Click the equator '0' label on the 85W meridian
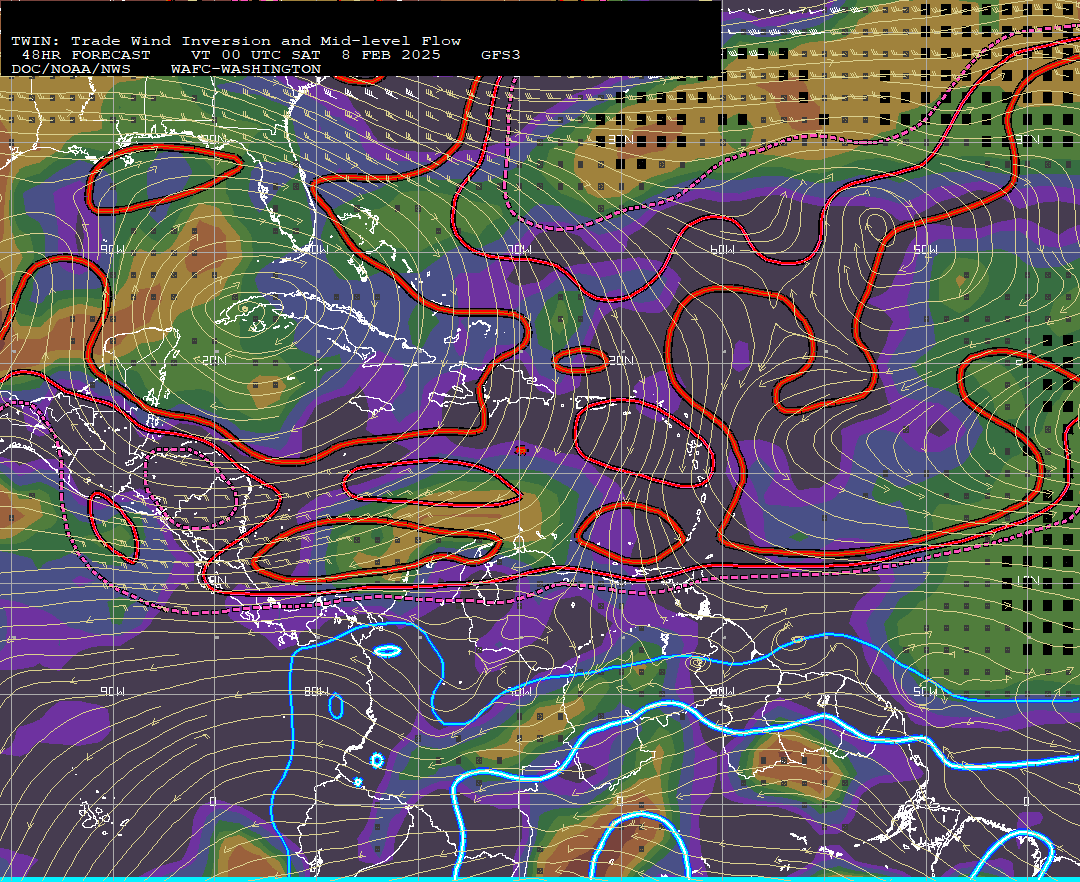The height and width of the screenshot is (882, 1080). click(213, 801)
